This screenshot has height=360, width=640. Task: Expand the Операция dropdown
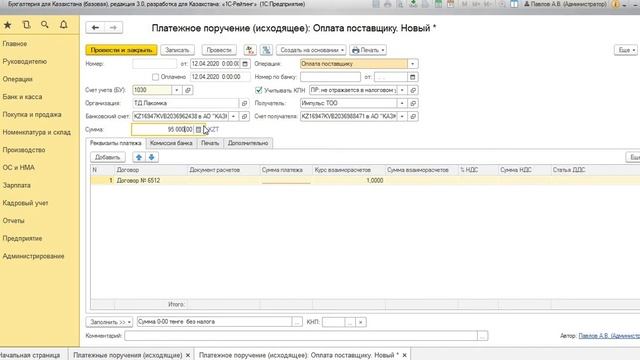coord(413,64)
